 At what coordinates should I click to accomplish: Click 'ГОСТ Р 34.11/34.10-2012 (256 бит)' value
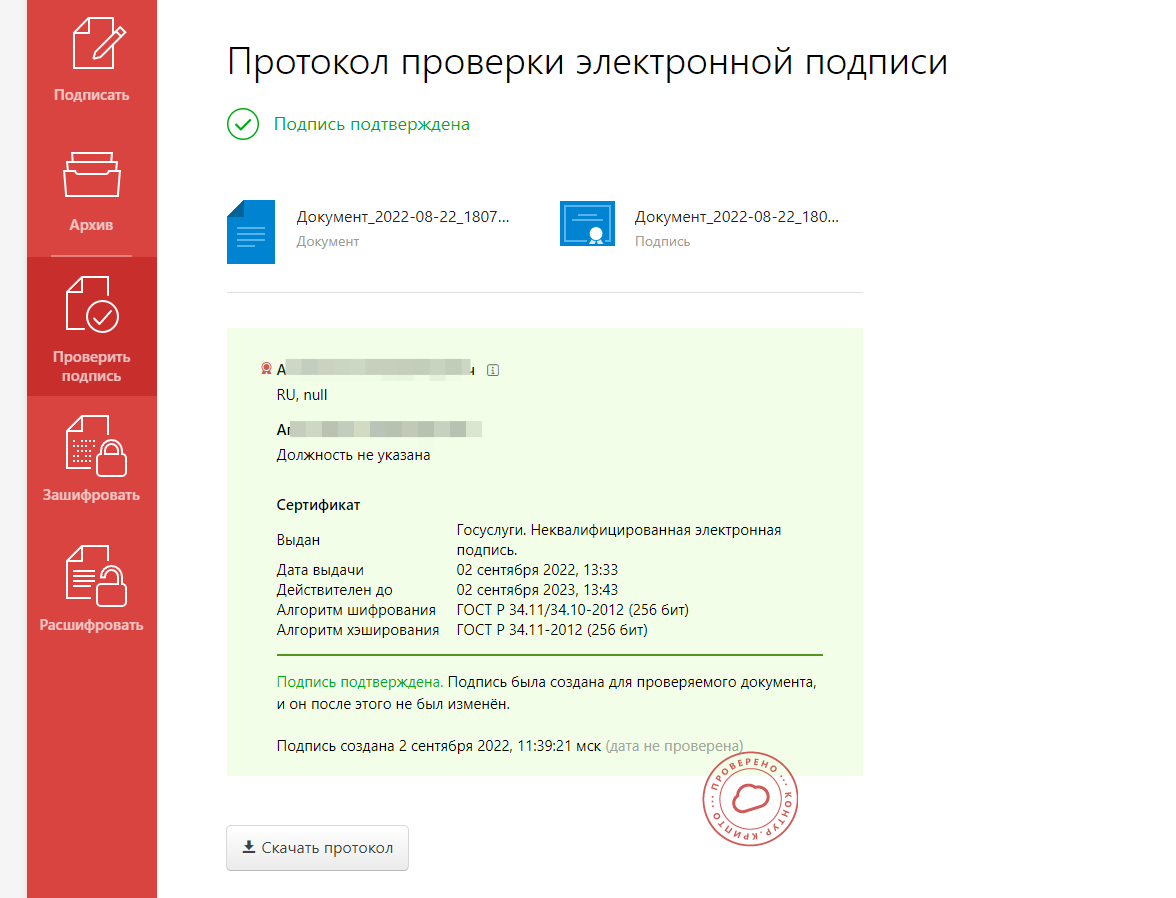(572, 610)
